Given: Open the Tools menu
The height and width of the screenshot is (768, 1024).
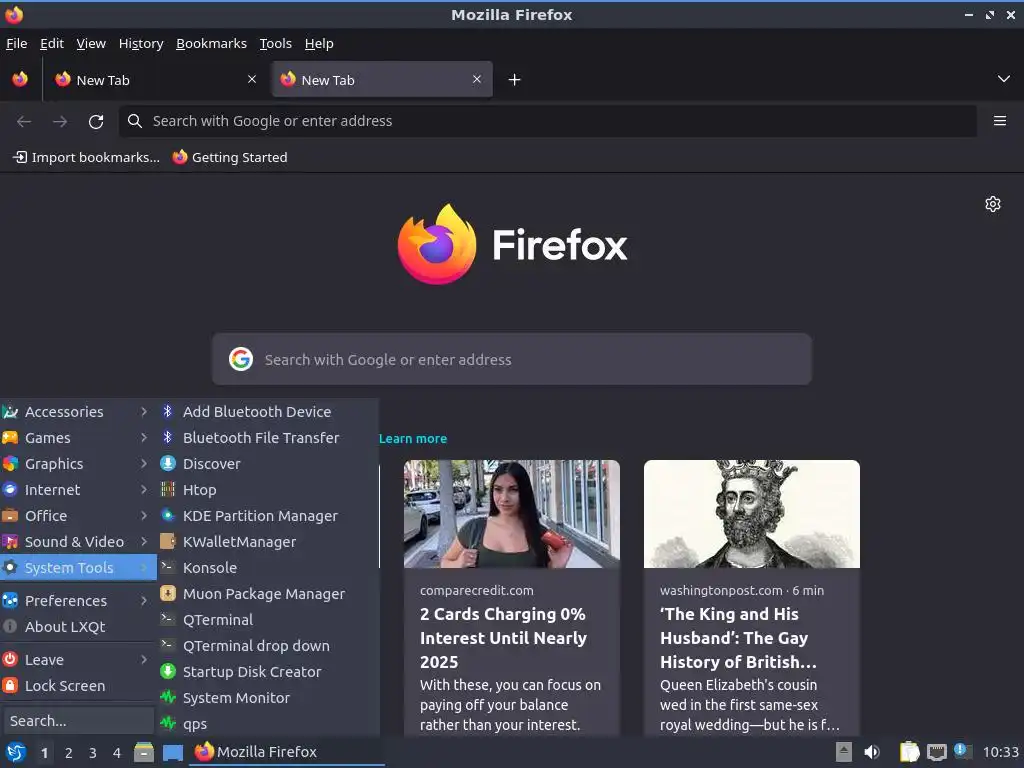Looking at the screenshot, I should [x=276, y=44].
